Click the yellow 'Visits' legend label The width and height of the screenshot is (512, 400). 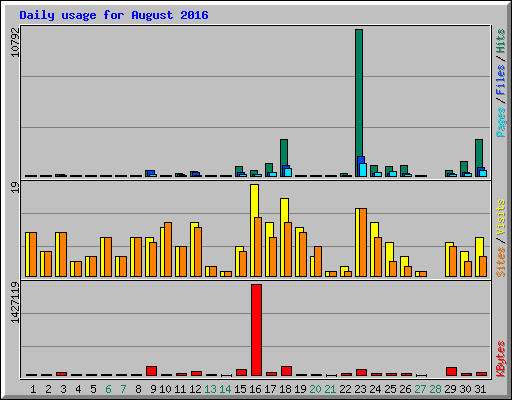click(501, 217)
